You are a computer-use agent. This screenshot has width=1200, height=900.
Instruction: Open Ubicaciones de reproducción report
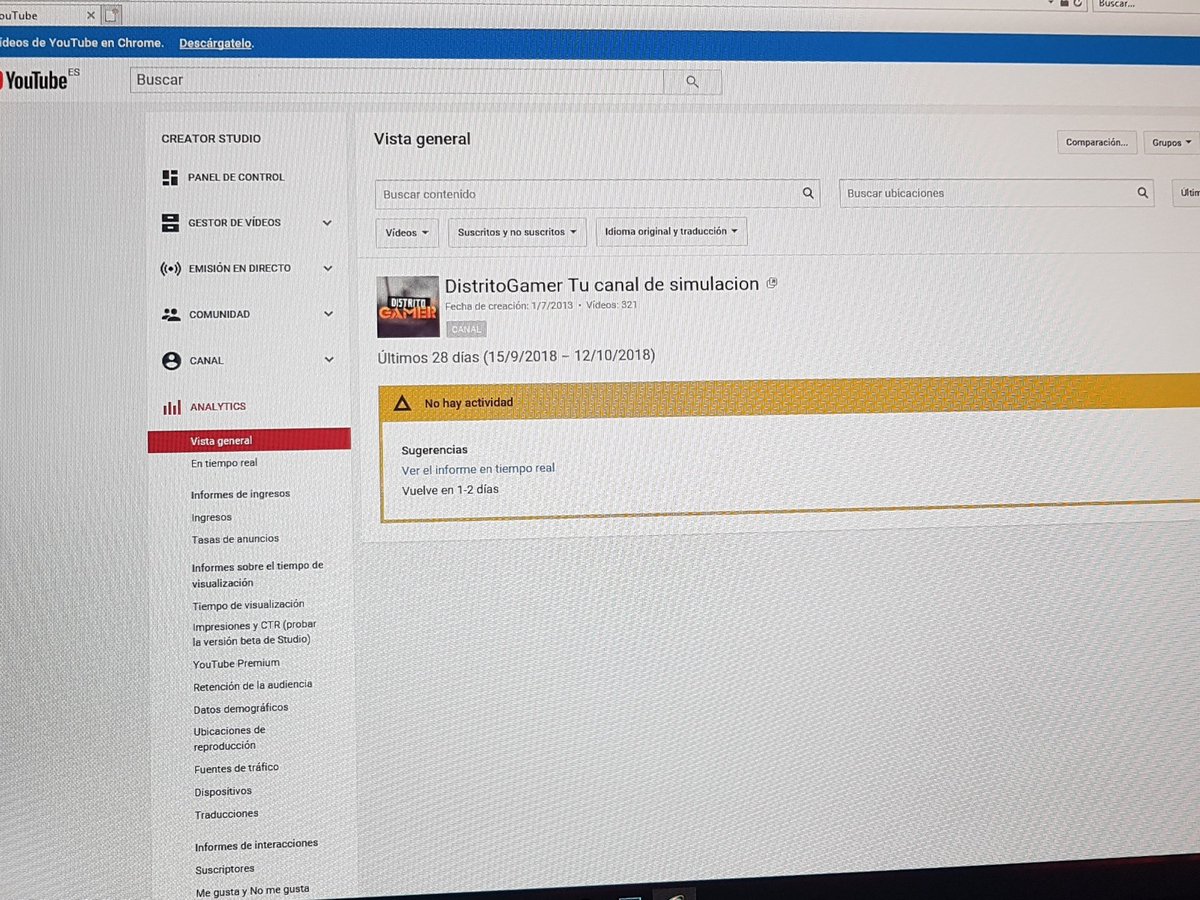click(x=230, y=738)
